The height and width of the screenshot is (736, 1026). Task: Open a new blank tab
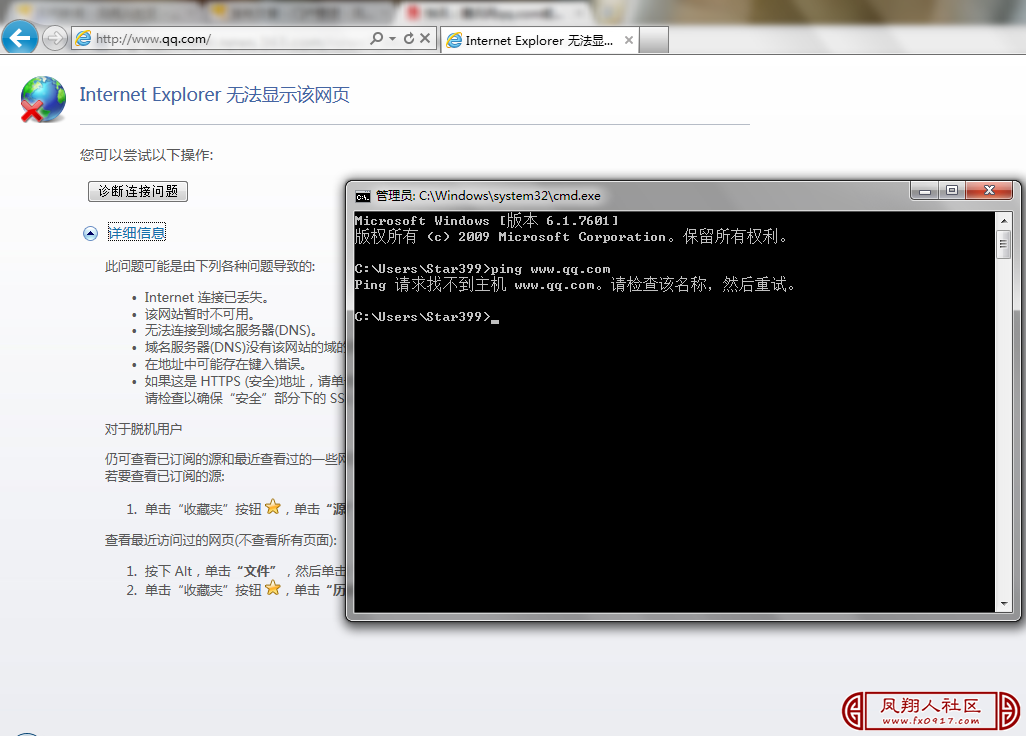point(653,41)
